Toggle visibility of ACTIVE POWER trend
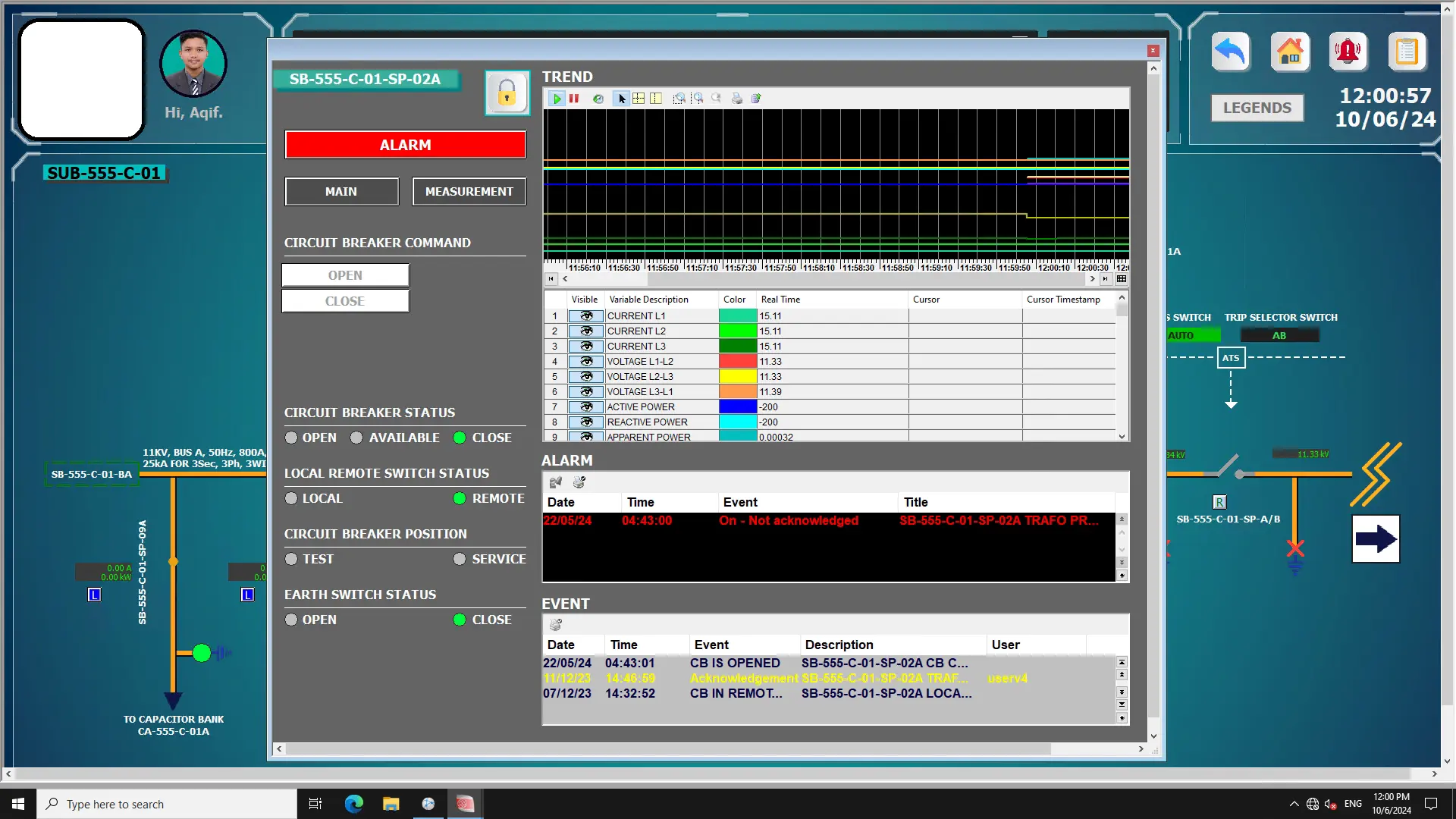Screen dimensions: 1456x819 tap(585, 407)
